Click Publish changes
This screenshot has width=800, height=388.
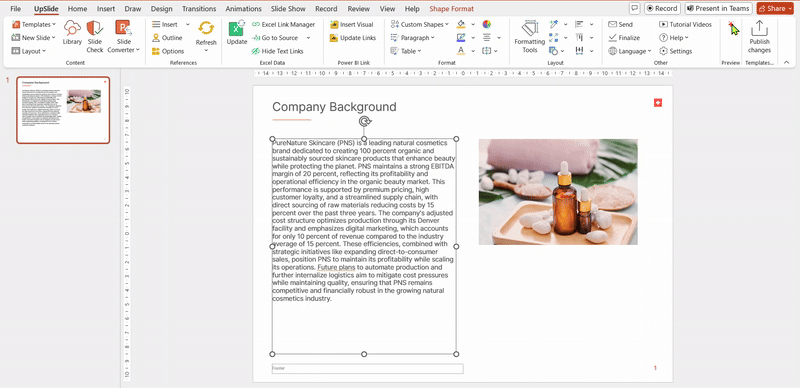(x=759, y=37)
